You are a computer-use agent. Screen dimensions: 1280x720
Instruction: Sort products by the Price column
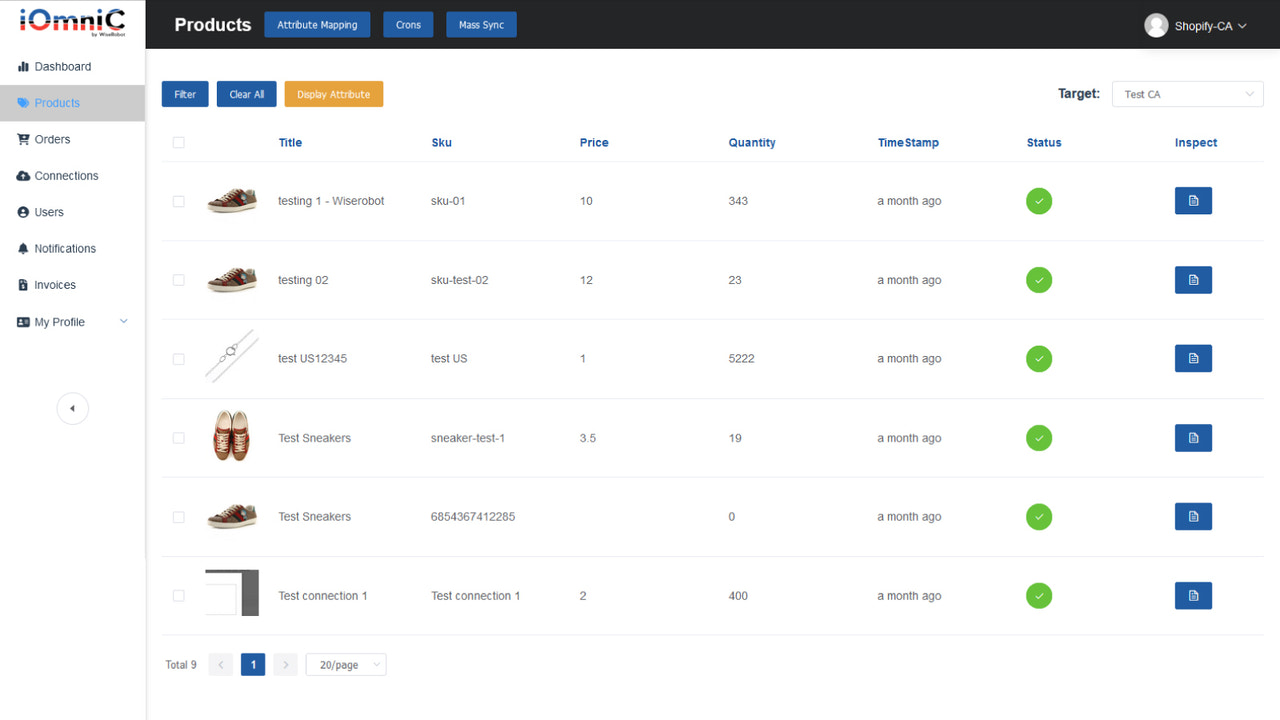point(594,142)
